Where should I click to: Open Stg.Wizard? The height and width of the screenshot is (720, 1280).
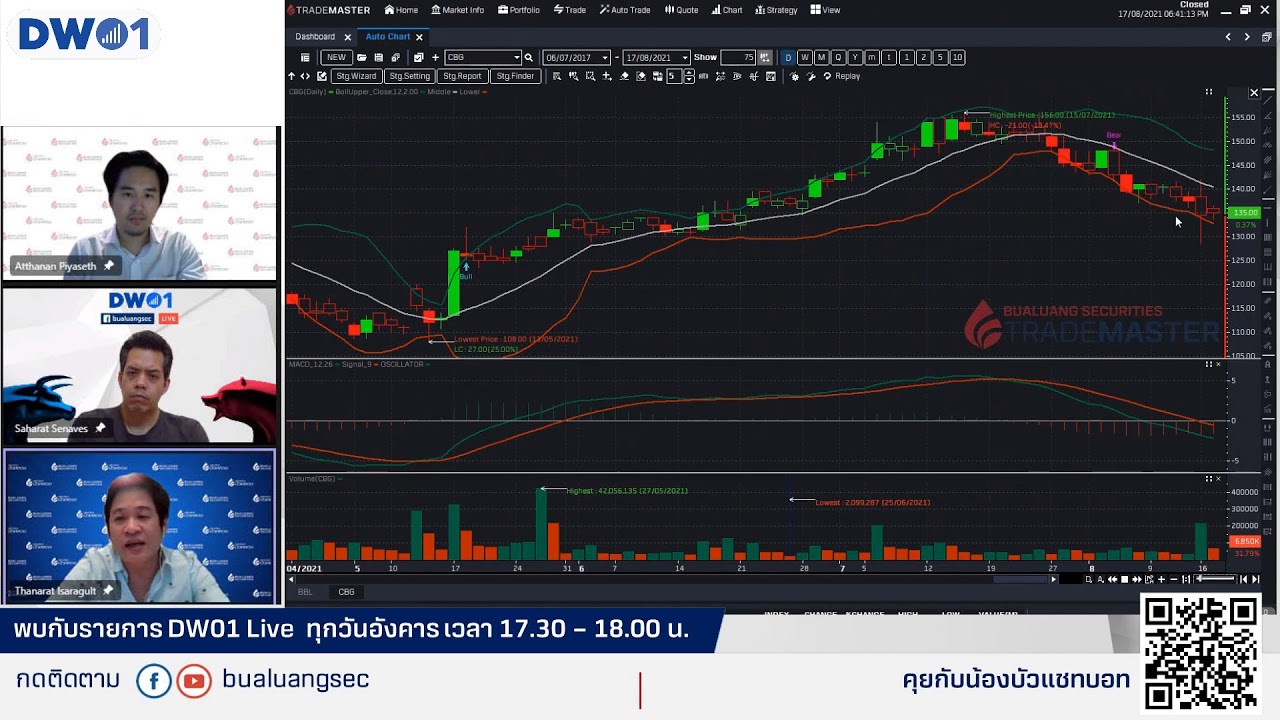click(356, 76)
